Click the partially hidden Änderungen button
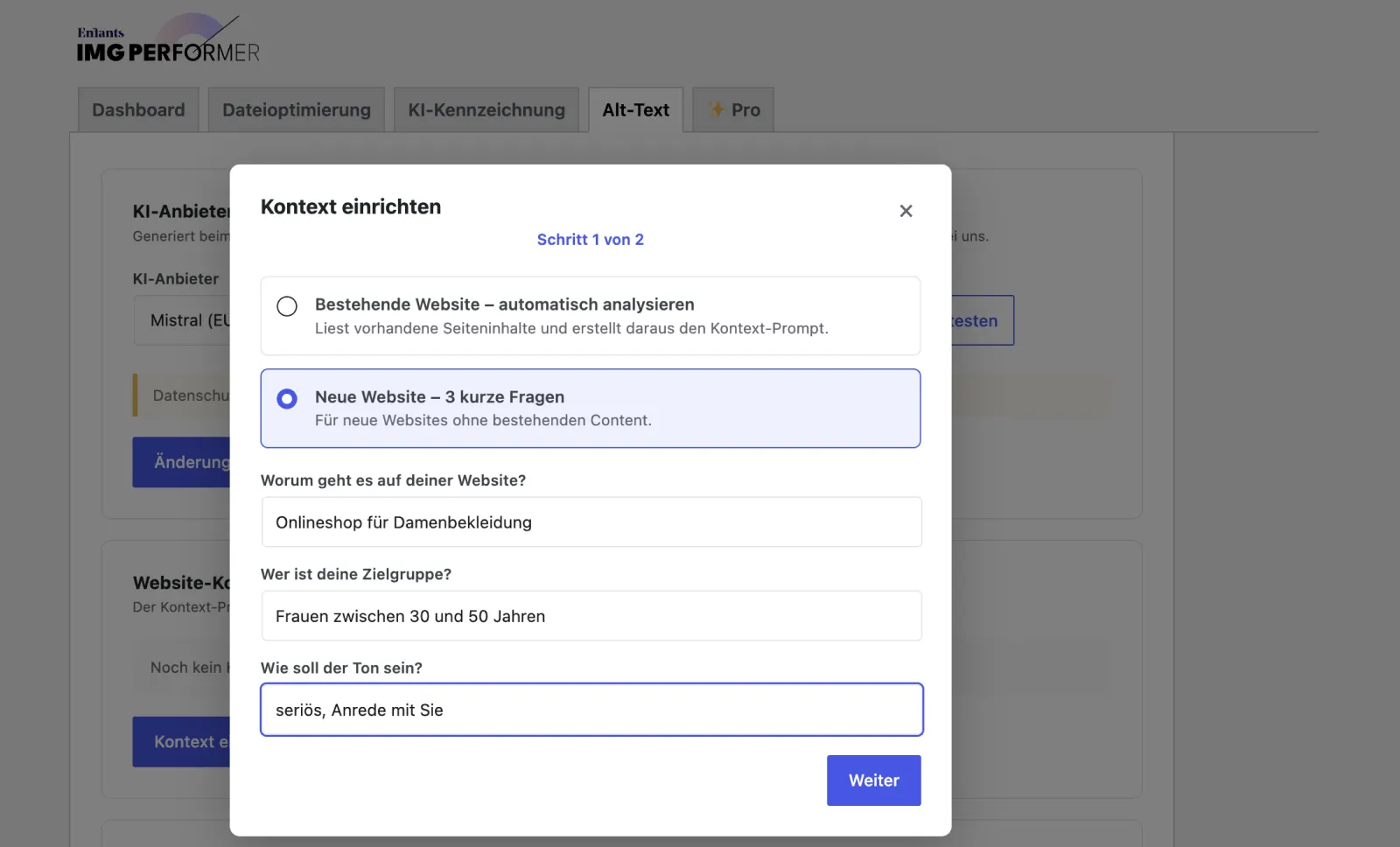The width and height of the screenshot is (1400, 847). (x=181, y=462)
